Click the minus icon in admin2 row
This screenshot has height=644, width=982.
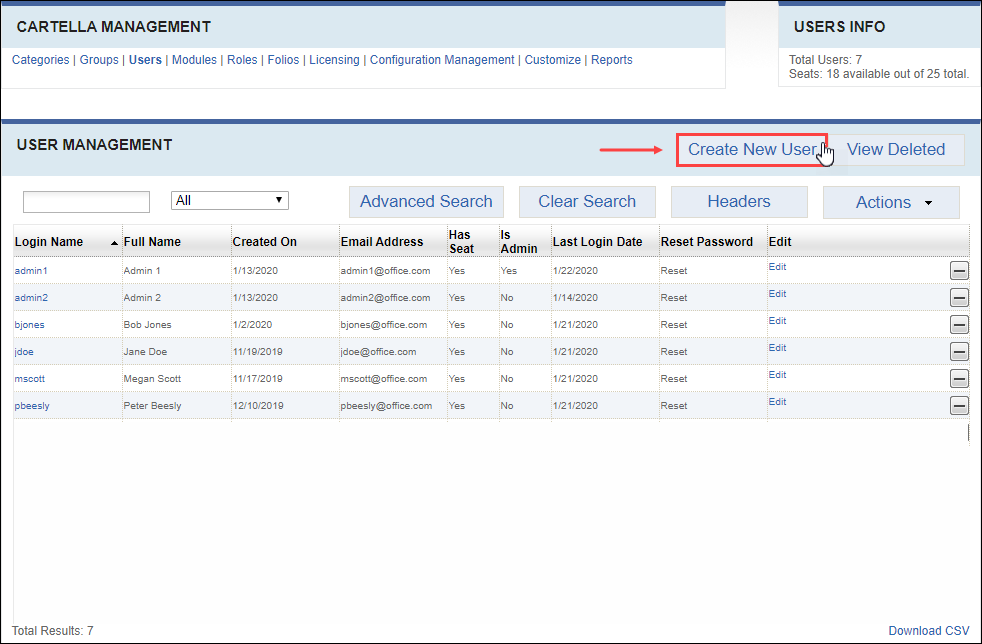point(959,298)
